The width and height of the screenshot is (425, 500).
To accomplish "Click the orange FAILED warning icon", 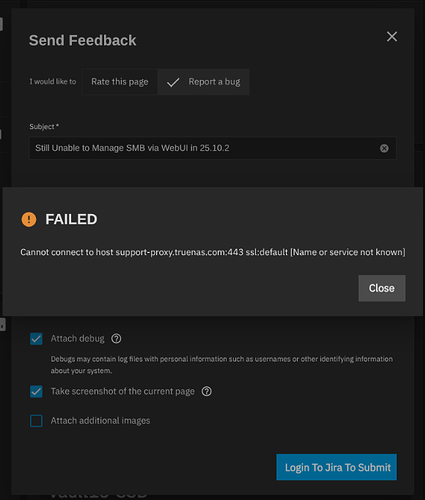I will tap(29, 219).
